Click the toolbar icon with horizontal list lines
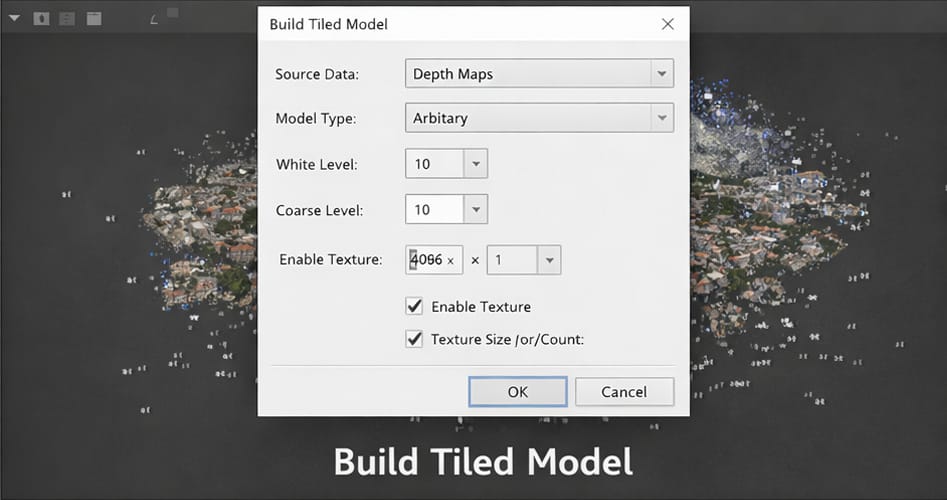The image size is (947, 500). (67, 18)
